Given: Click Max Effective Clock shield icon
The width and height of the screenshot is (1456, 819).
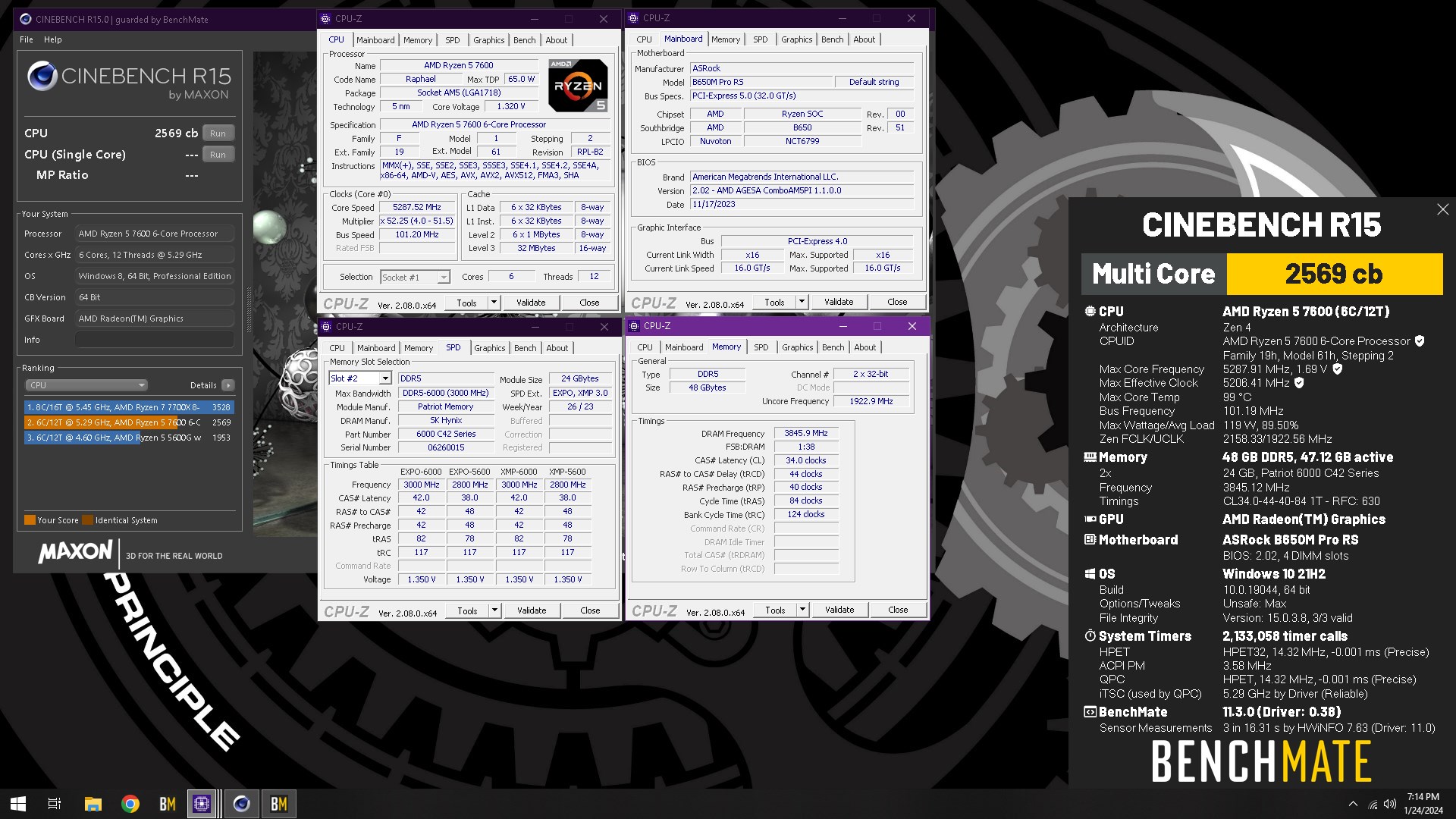Looking at the screenshot, I should (1299, 383).
